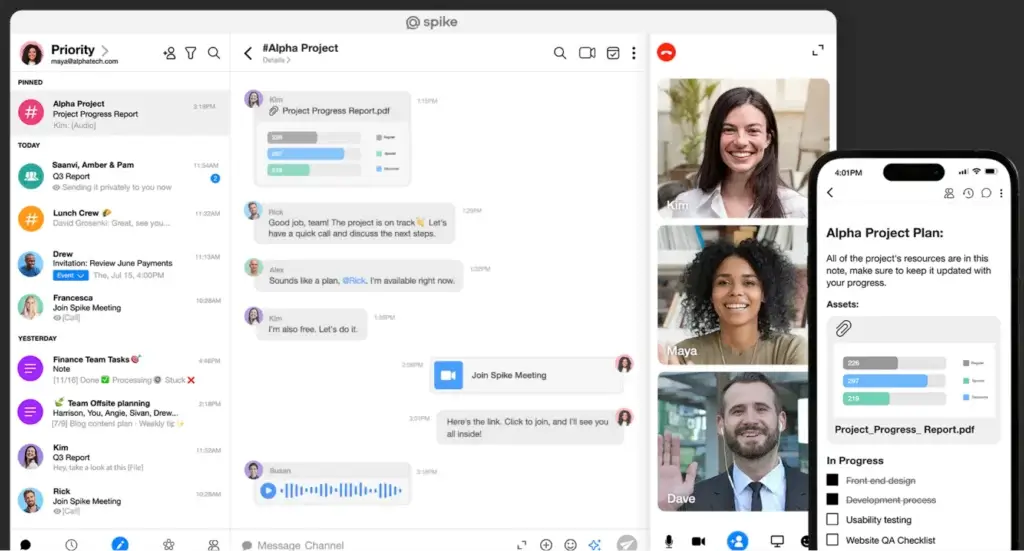
Task: Open note history clock icon on phone
Action: click(x=968, y=193)
